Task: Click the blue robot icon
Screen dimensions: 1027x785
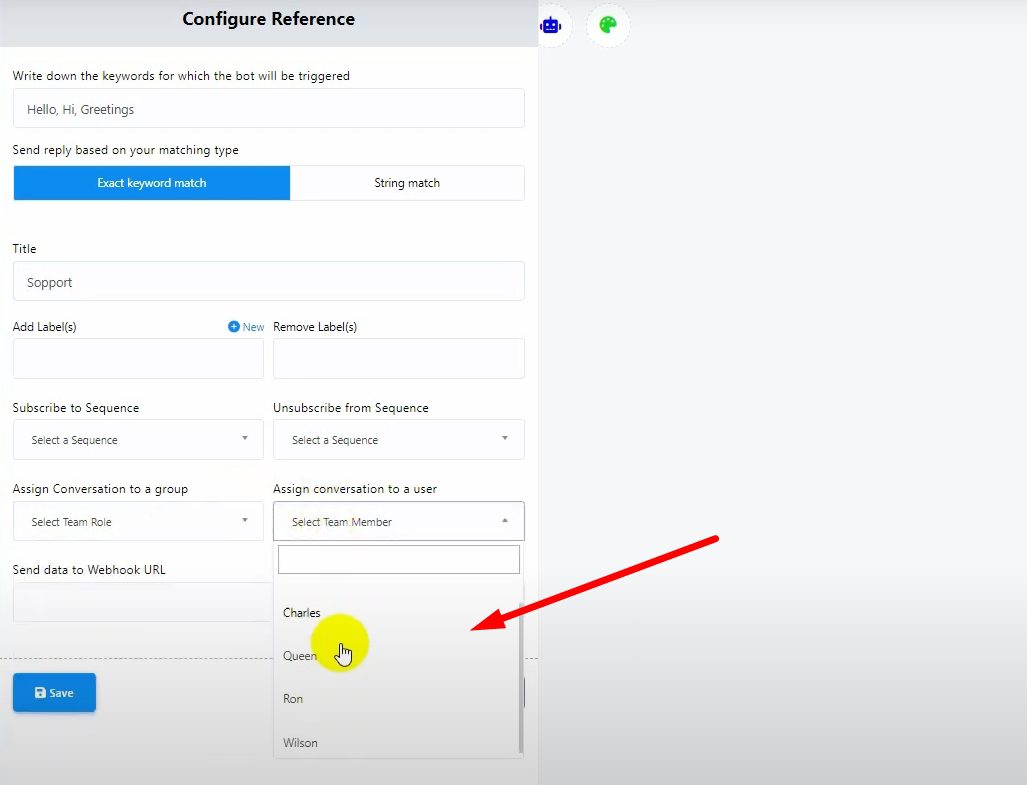Action: click(551, 26)
